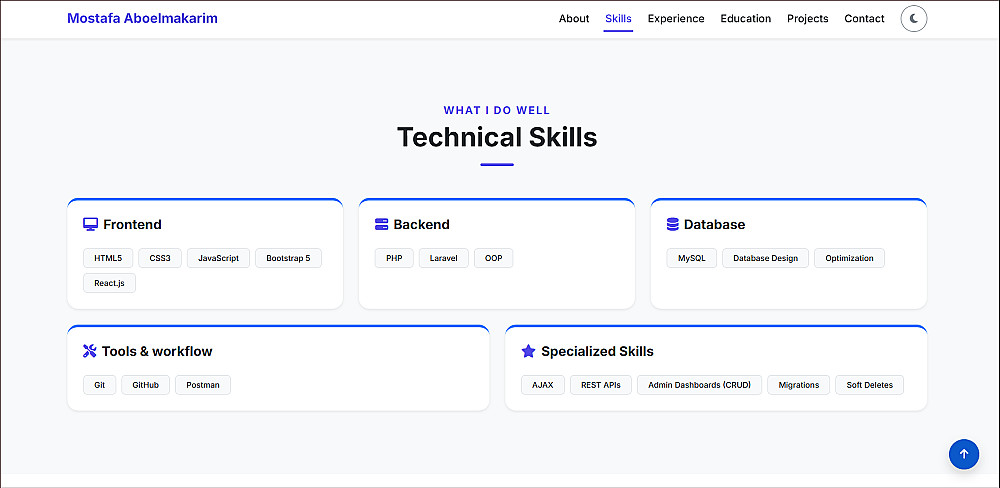This screenshot has width=1000, height=488.
Task: Select the MySQL skill tag
Action: pyautogui.click(x=692, y=258)
